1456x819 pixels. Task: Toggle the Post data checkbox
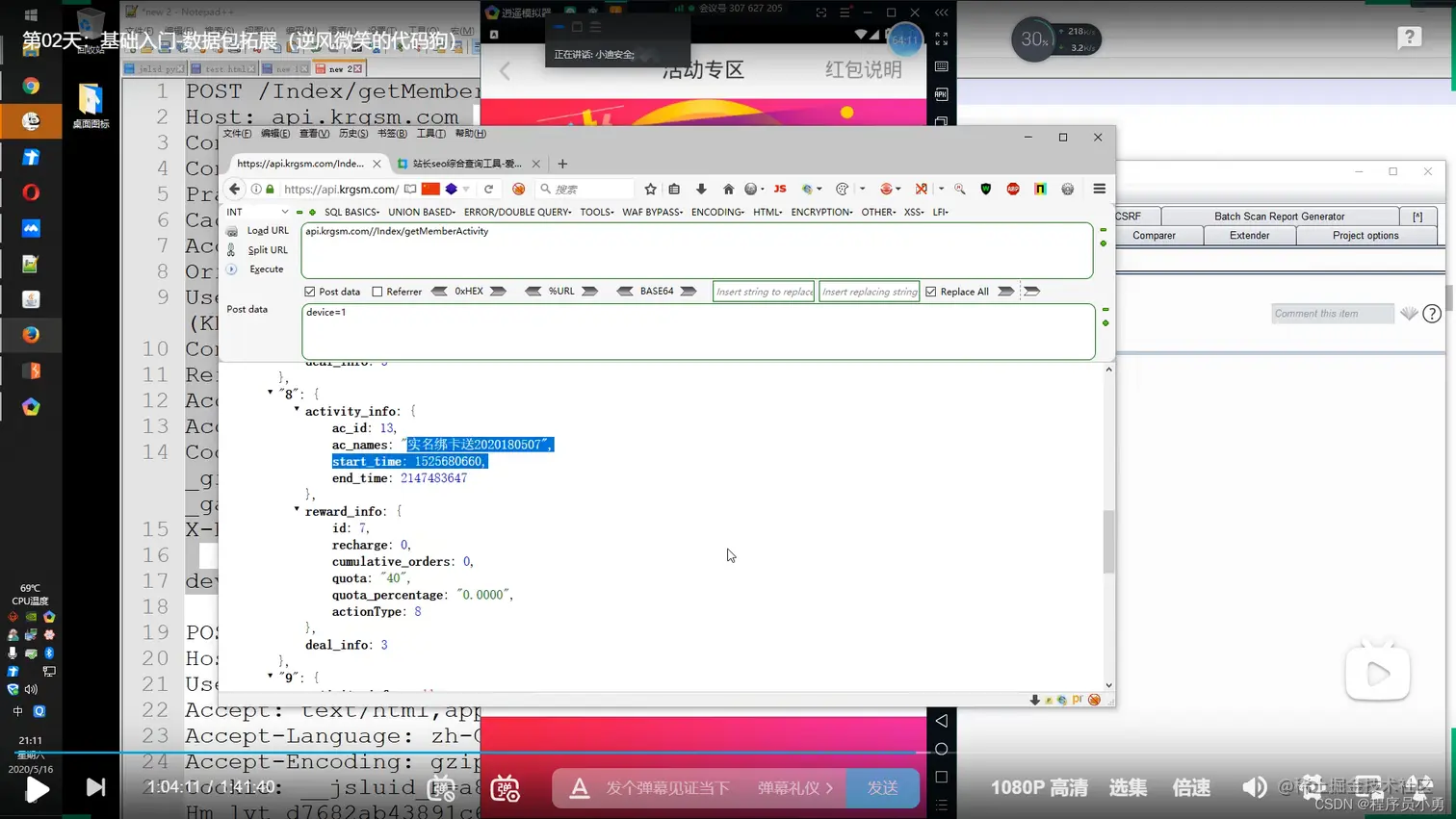tap(310, 292)
